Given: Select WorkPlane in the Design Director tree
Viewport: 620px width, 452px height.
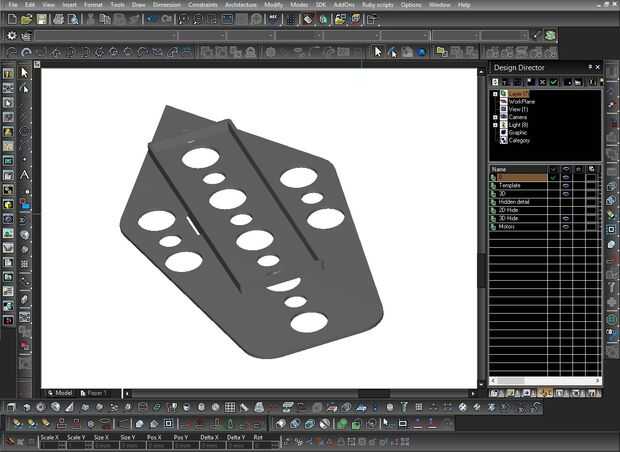Looking at the screenshot, I should tap(522, 102).
